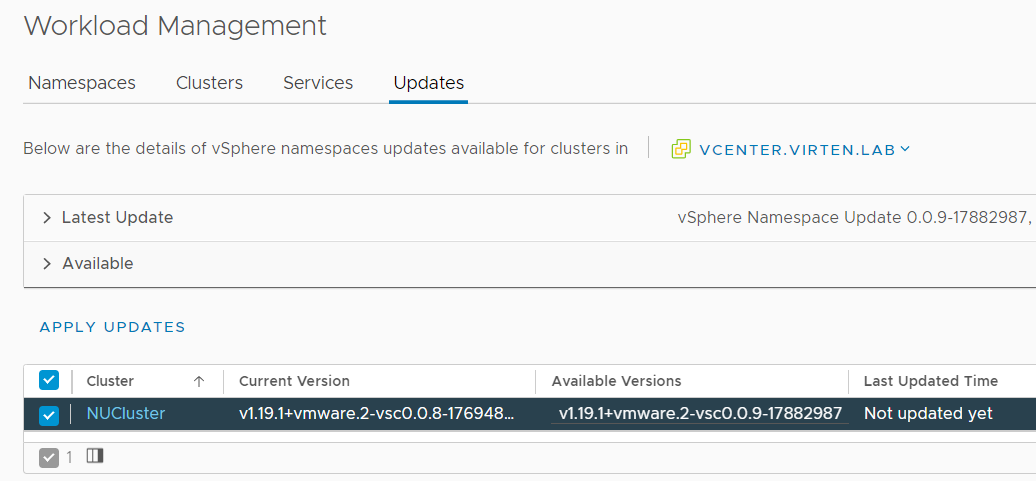The image size is (1036, 481).
Task: Click the Current Version column header
Action: (294, 381)
